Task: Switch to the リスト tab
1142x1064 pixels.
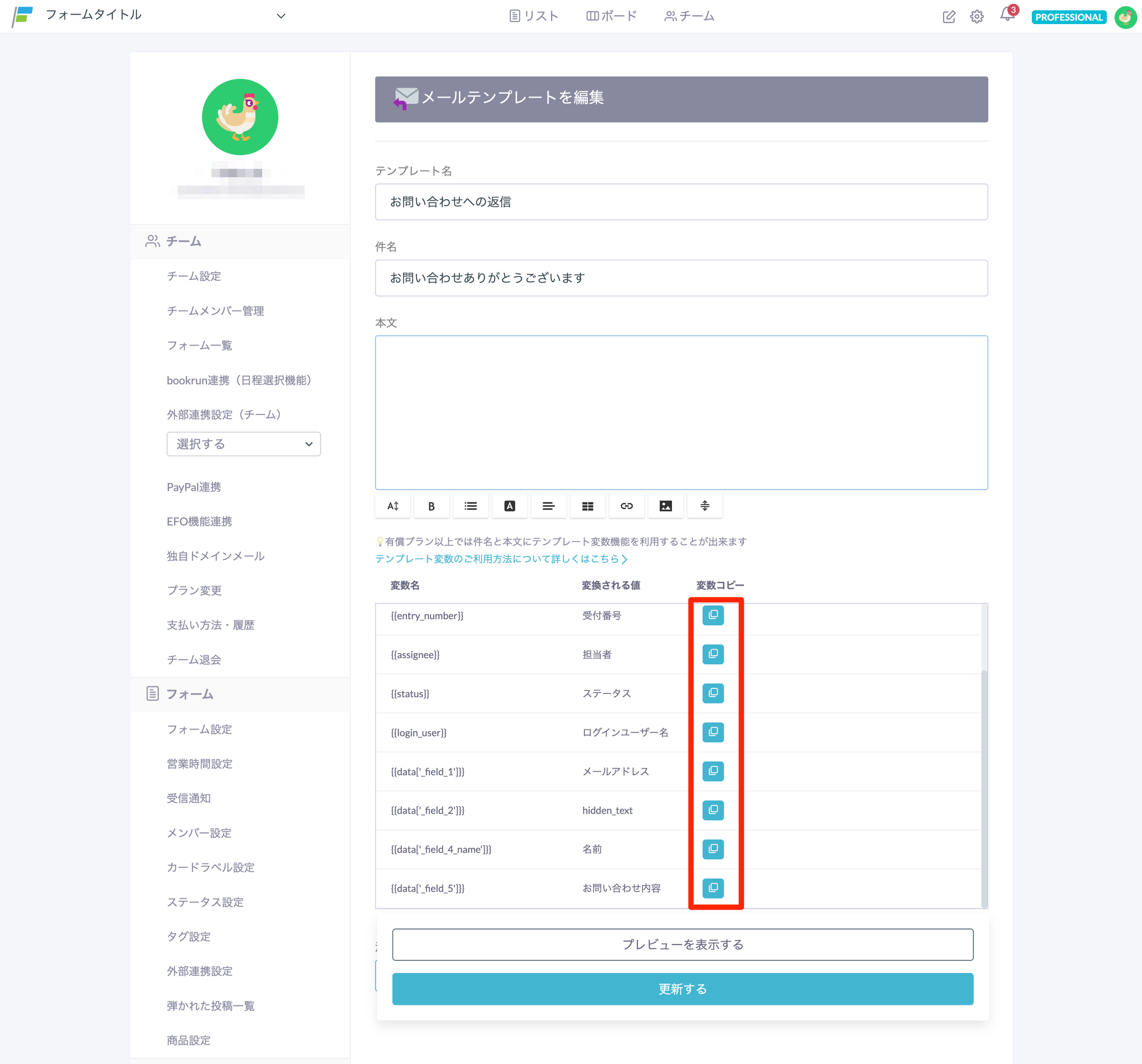Action: pos(534,16)
